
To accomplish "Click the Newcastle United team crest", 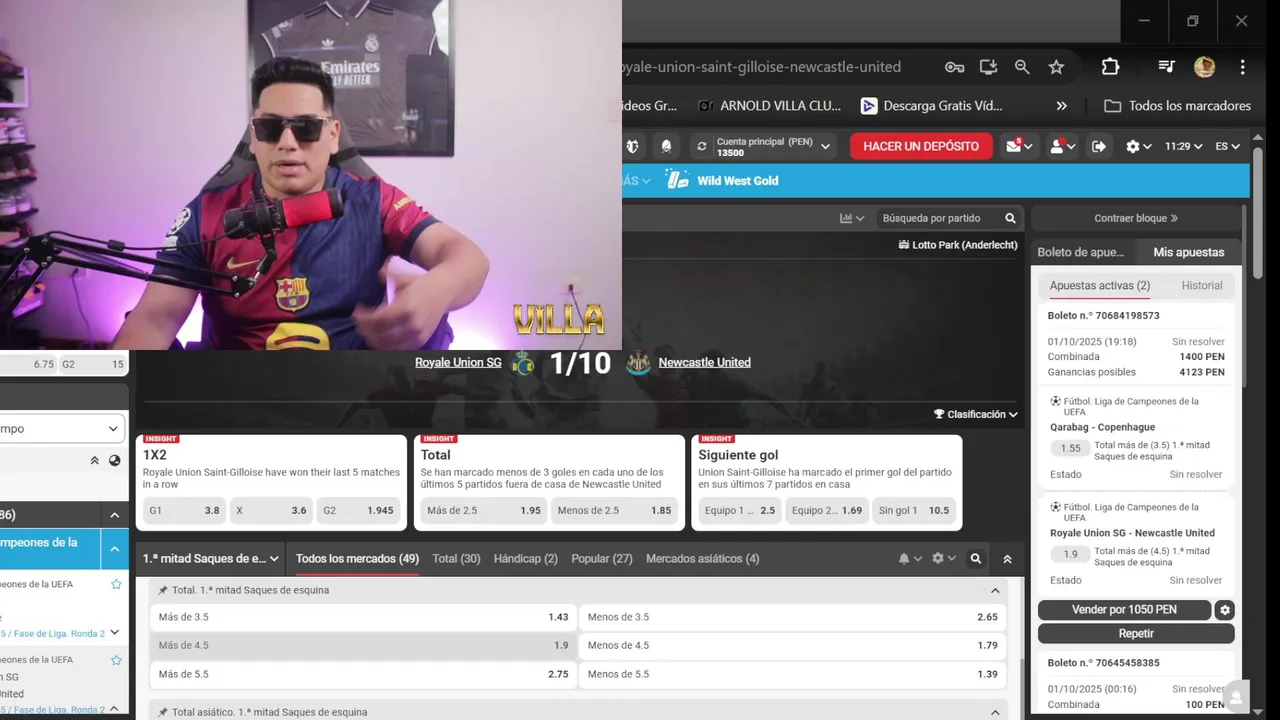I will pyautogui.click(x=638, y=363).
